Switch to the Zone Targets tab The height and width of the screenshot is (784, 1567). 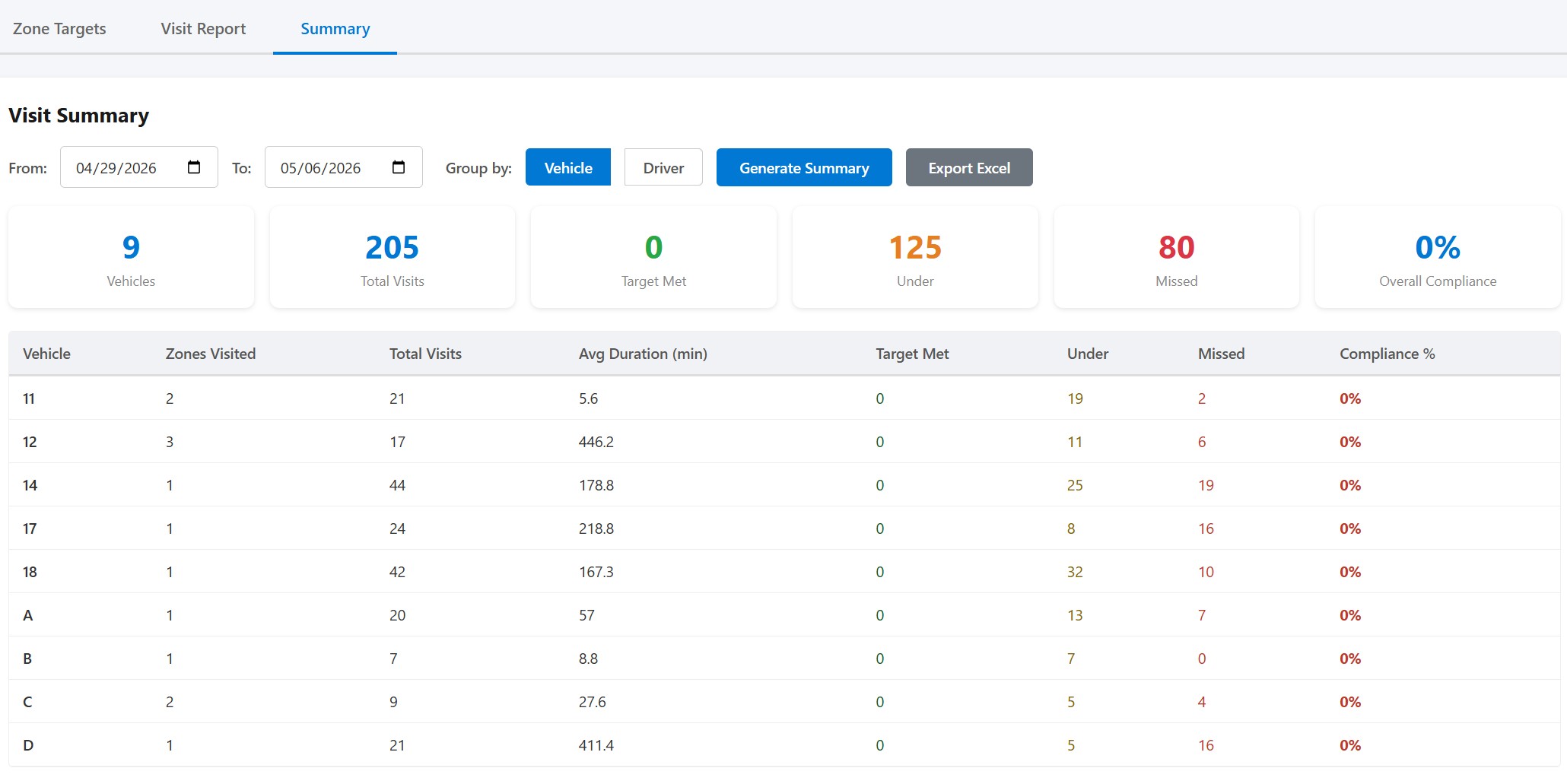(x=59, y=29)
